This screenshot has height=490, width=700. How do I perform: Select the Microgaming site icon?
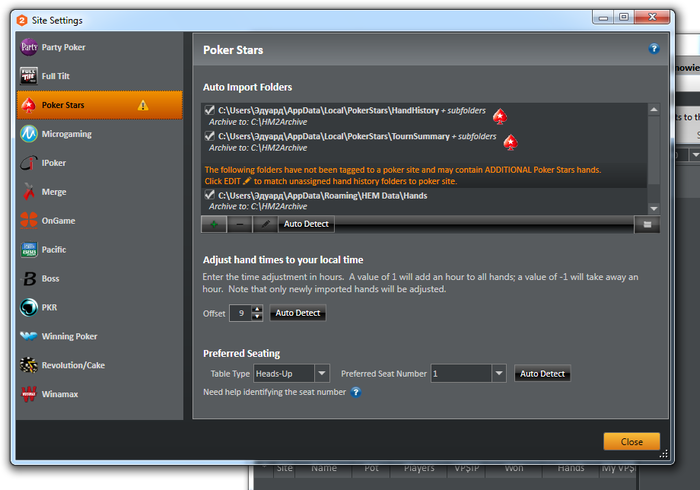click(29, 134)
